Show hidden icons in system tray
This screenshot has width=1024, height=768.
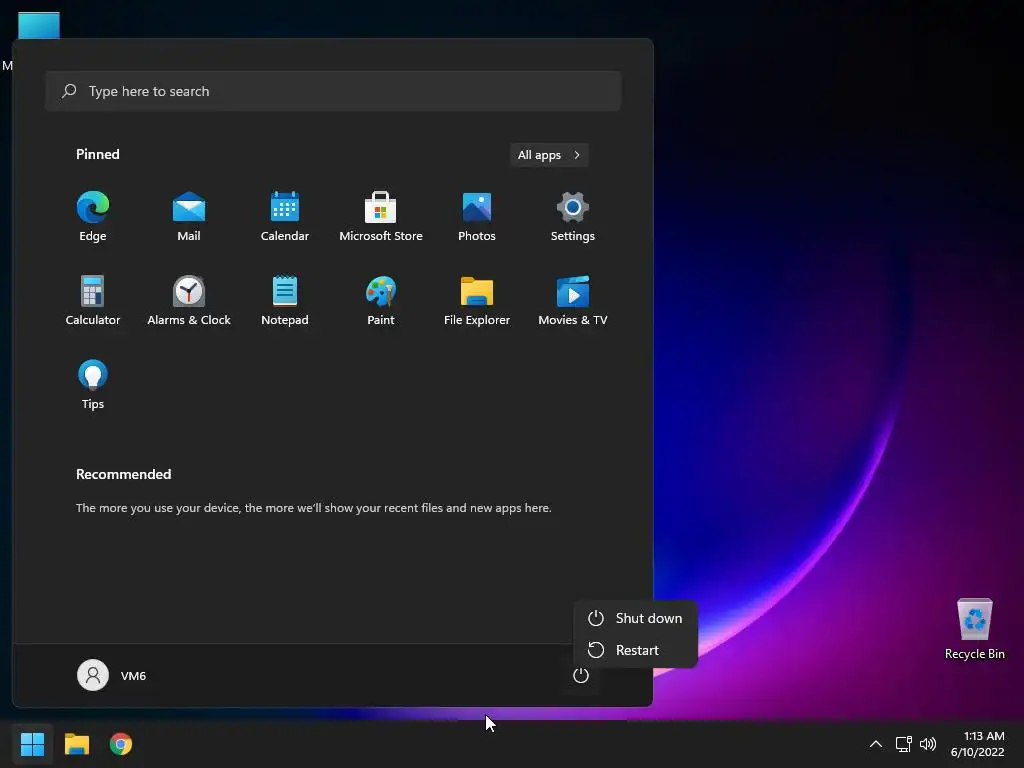point(876,744)
